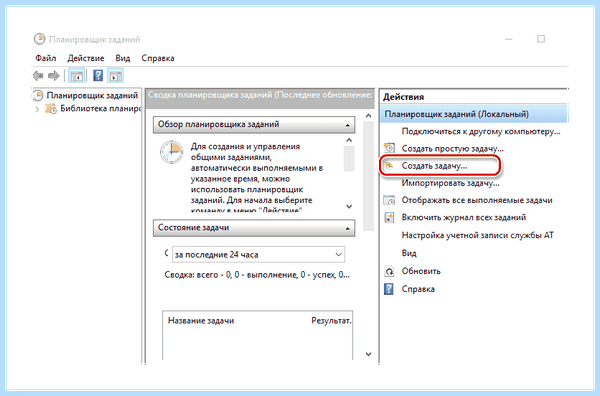
Task: Open the Вид menu
Action: coord(123,58)
